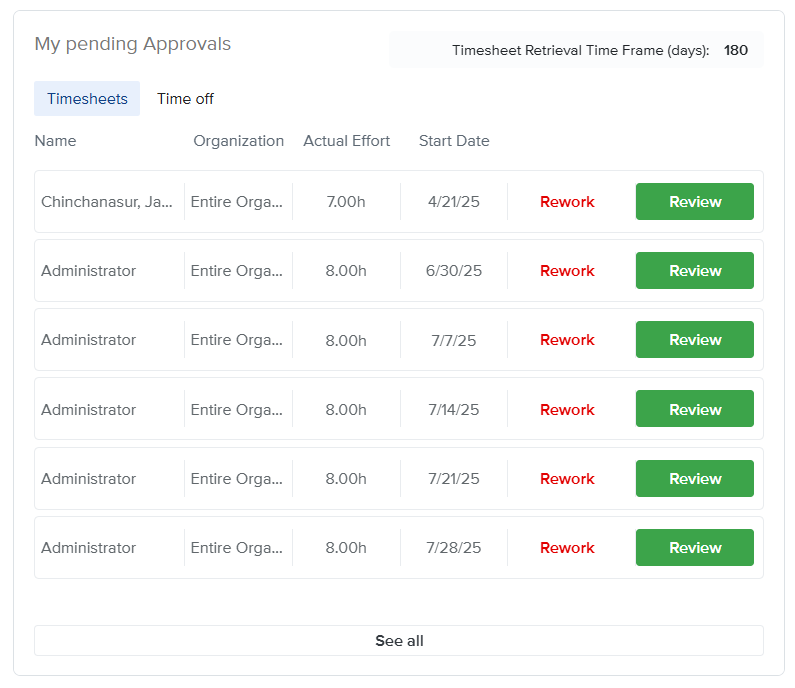Choose Rework on the 7/28/25 timesheet
Viewport: 795px width, 688px height.
(x=567, y=548)
